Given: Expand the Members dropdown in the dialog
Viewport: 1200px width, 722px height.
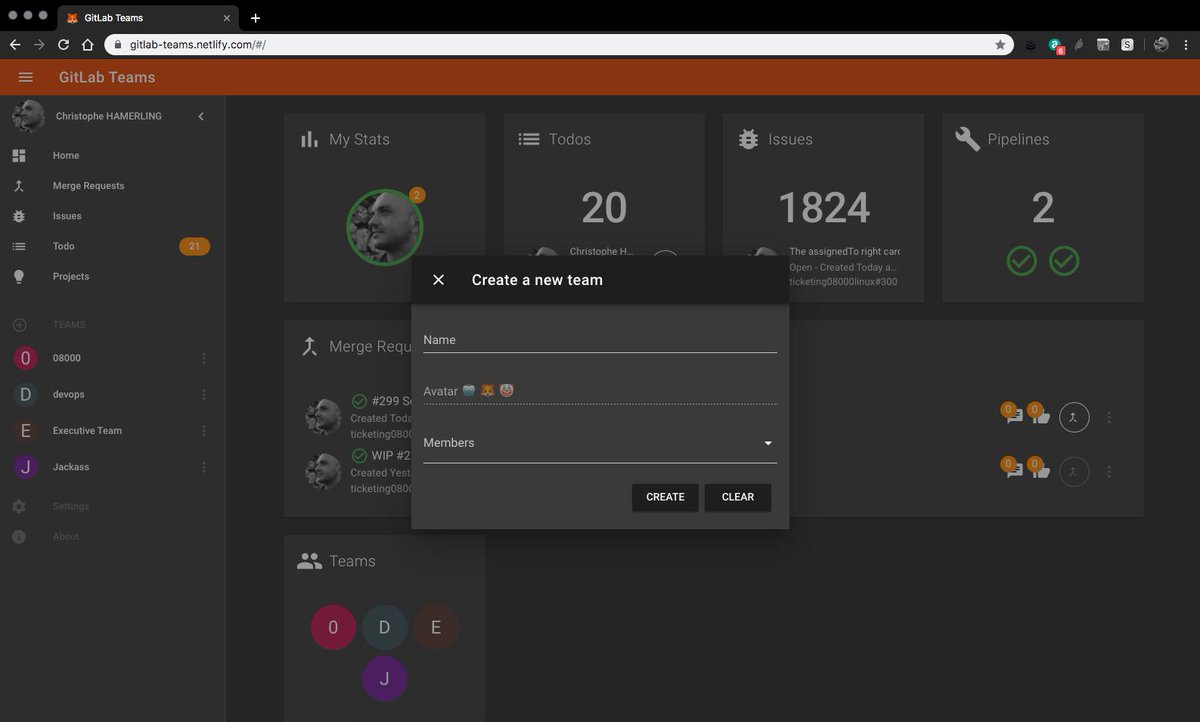Looking at the screenshot, I should pyautogui.click(x=768, y=443).
